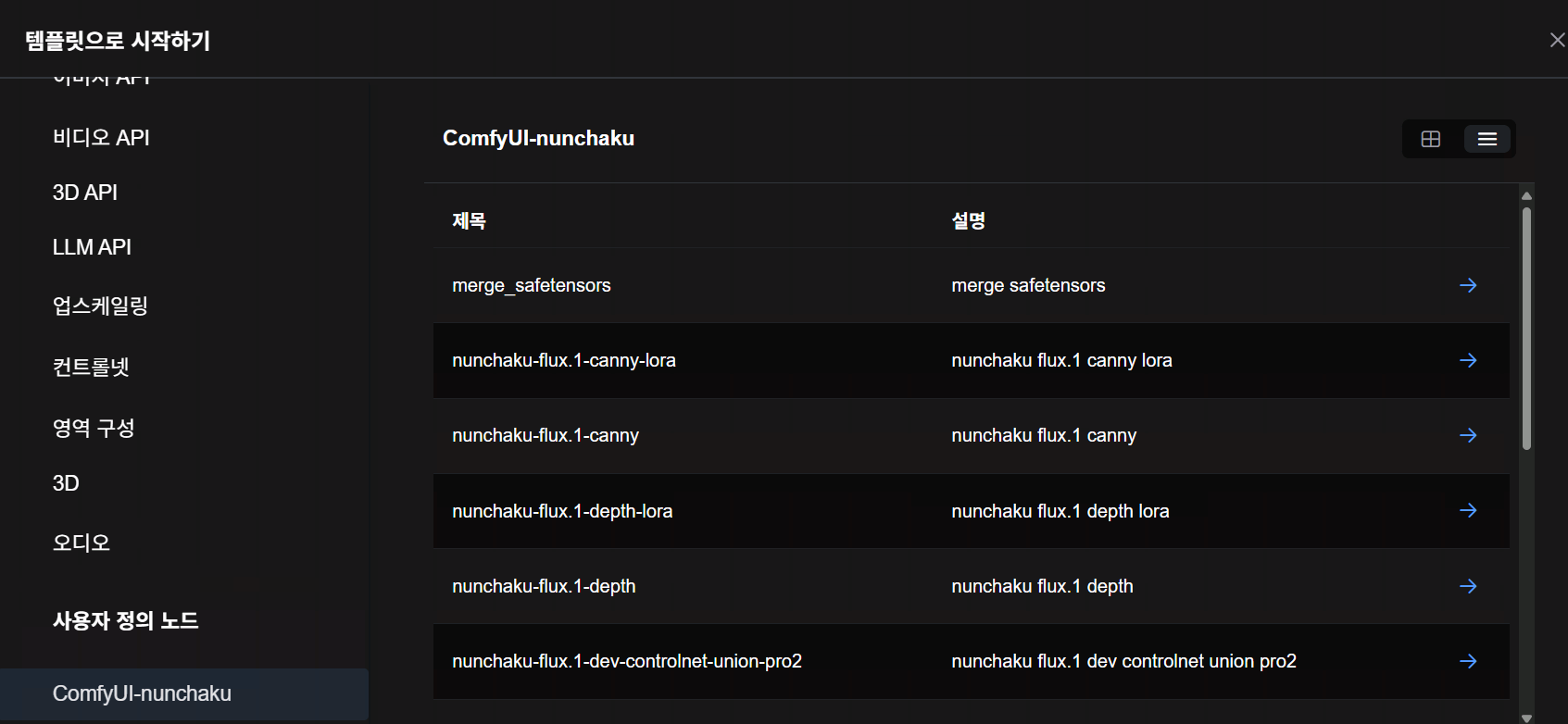This screenshot has width=1568, height=724.
Task: Open the 3D API category
Action: pyautogui.click(x=85, y=193)
